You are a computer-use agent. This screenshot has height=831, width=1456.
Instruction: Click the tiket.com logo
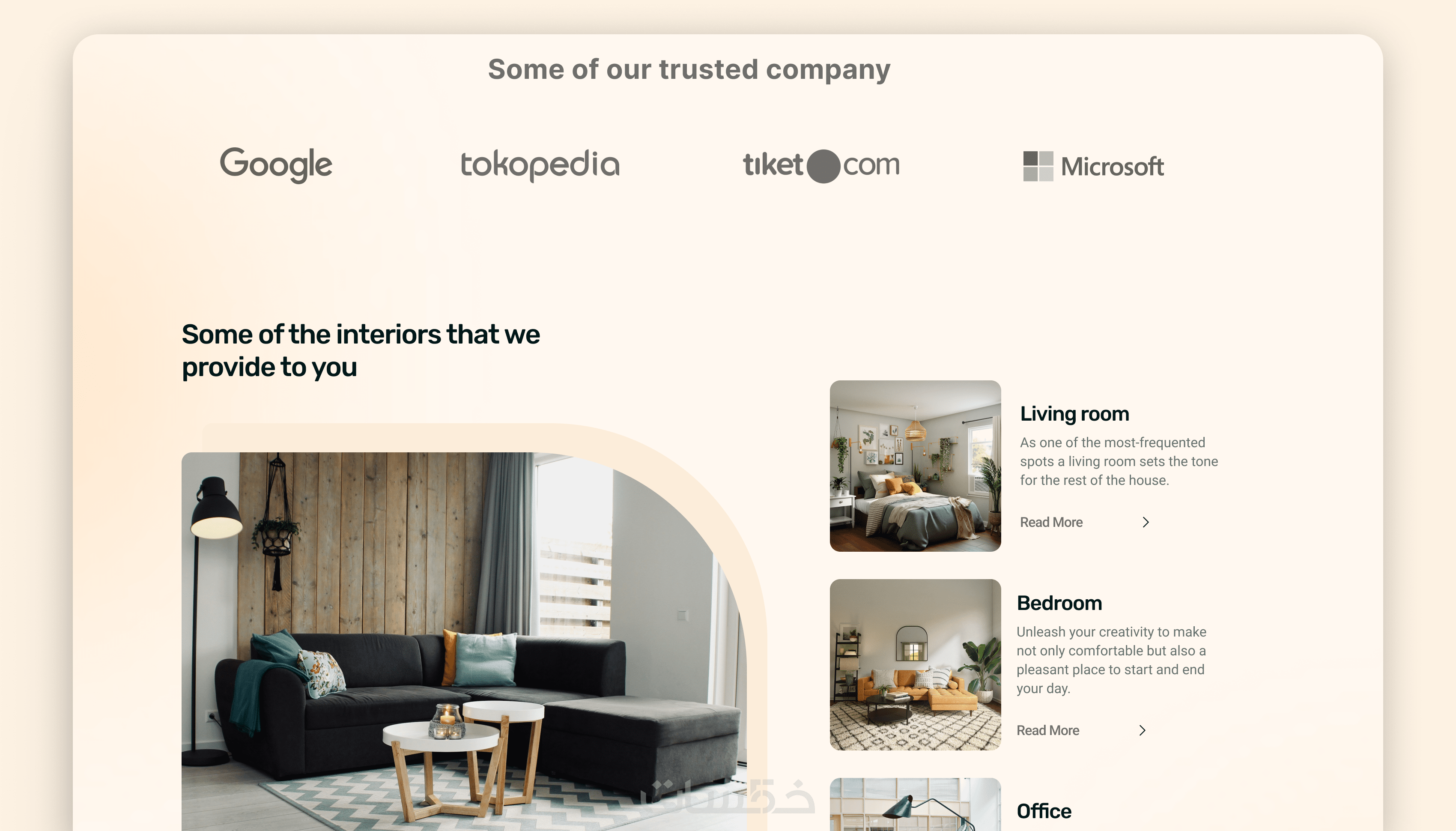coord(821,165)
